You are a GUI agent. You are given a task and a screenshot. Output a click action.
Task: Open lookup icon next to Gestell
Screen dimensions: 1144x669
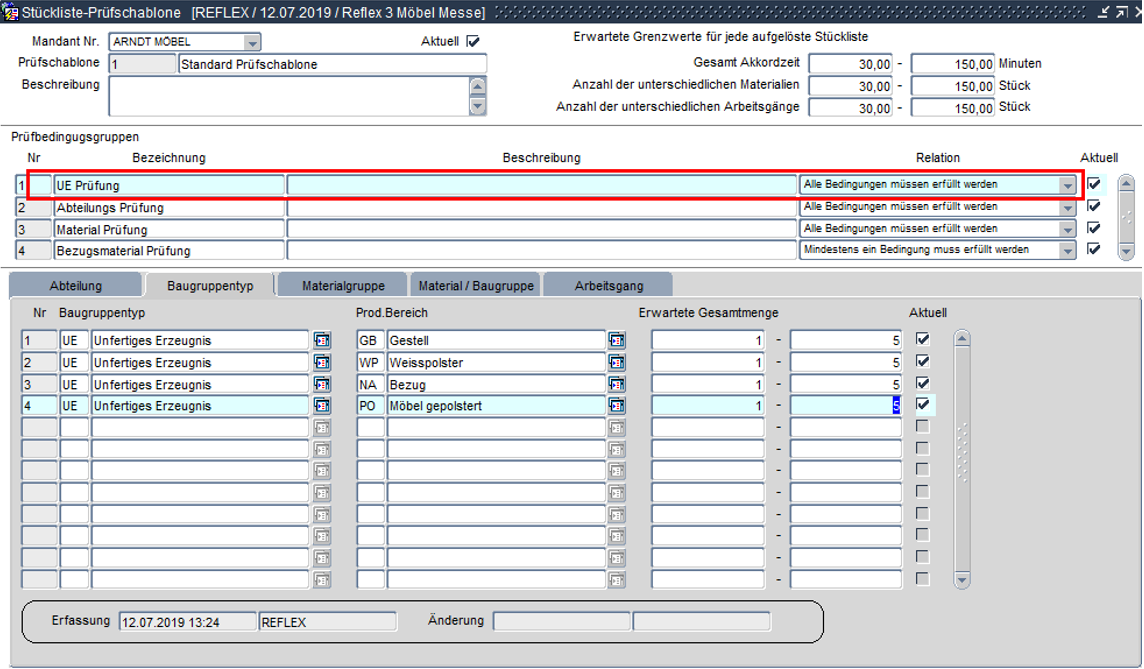point(617,341)
